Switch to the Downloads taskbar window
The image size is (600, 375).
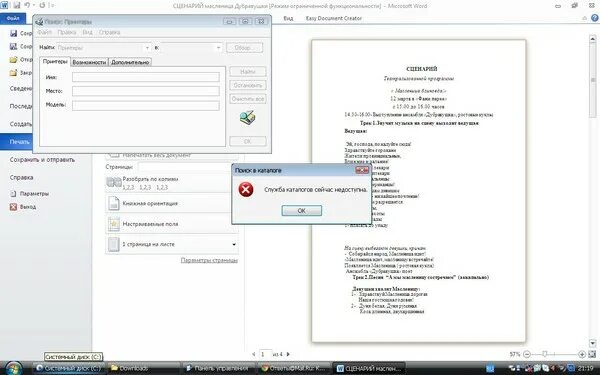click(143, 368)
